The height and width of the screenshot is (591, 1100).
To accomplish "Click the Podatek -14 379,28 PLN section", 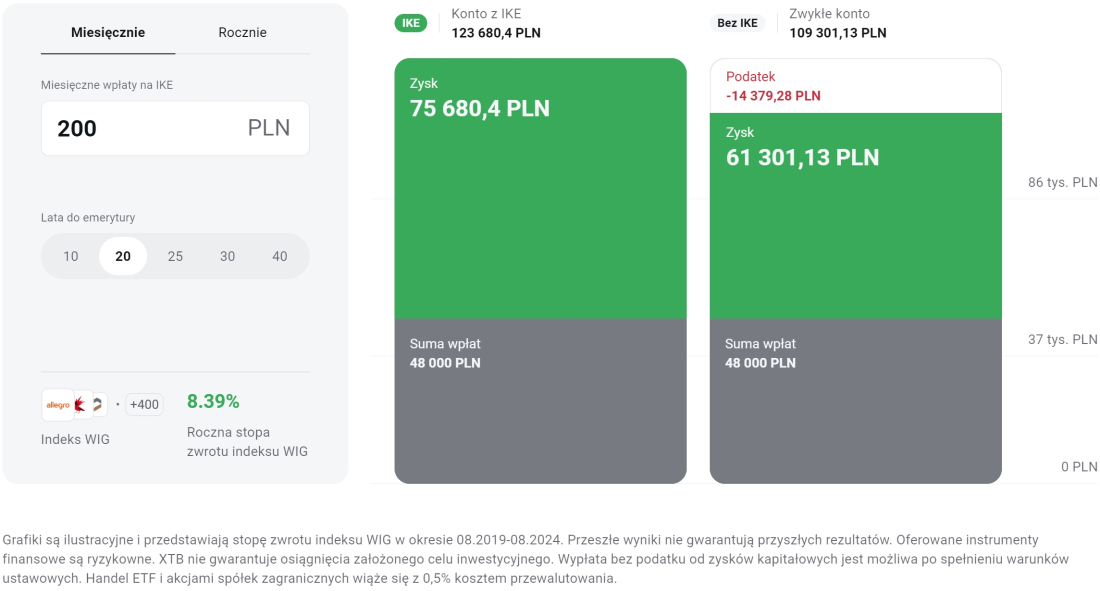I will click(855, 86).
